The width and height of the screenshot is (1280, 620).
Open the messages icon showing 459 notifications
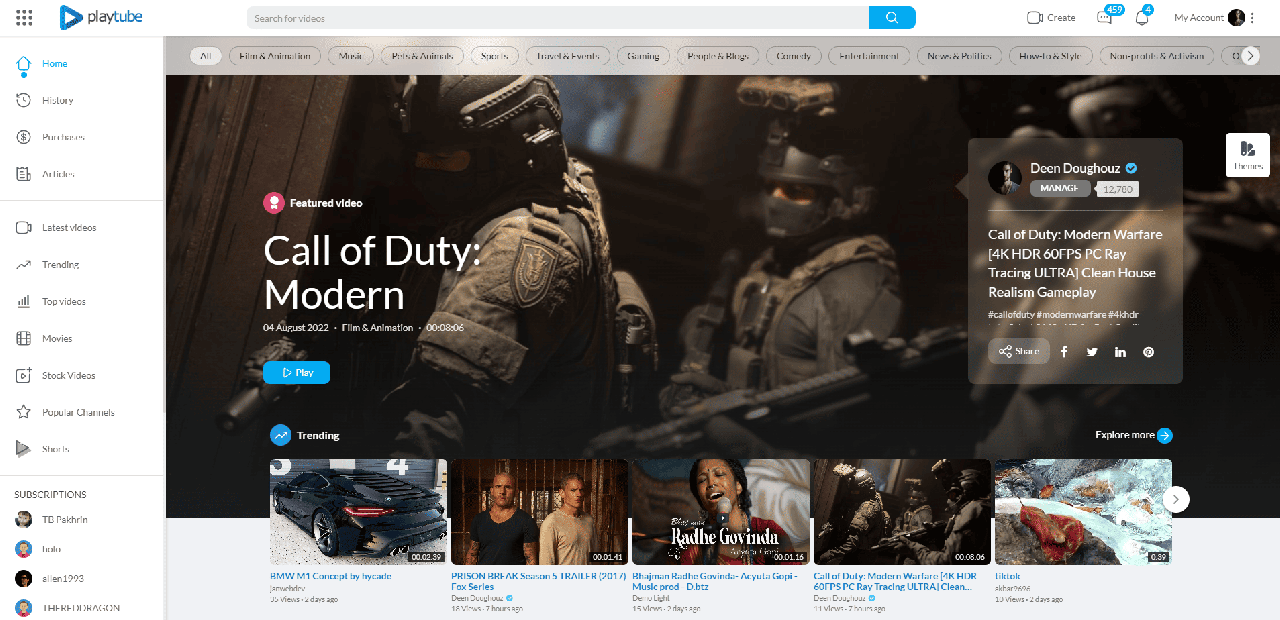point(1104,17)
